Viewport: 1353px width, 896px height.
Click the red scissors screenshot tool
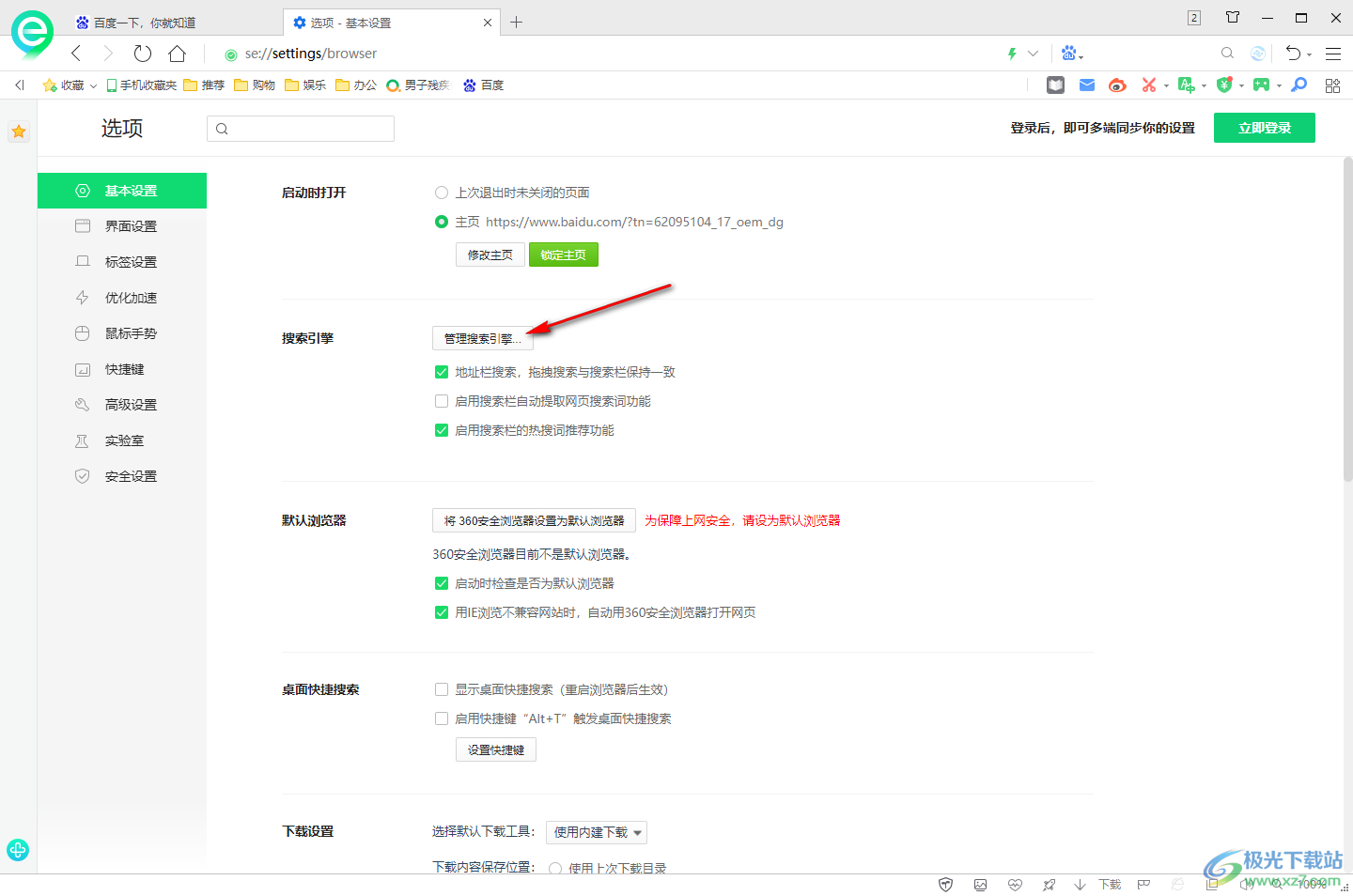[1148, 85]
